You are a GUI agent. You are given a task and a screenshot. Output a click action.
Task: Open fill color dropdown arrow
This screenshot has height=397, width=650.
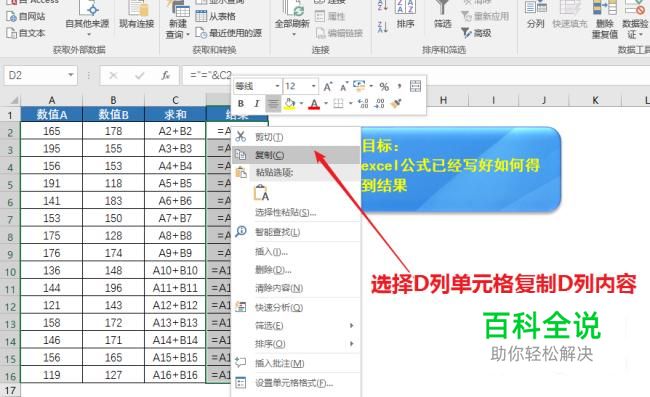point(301,104)
